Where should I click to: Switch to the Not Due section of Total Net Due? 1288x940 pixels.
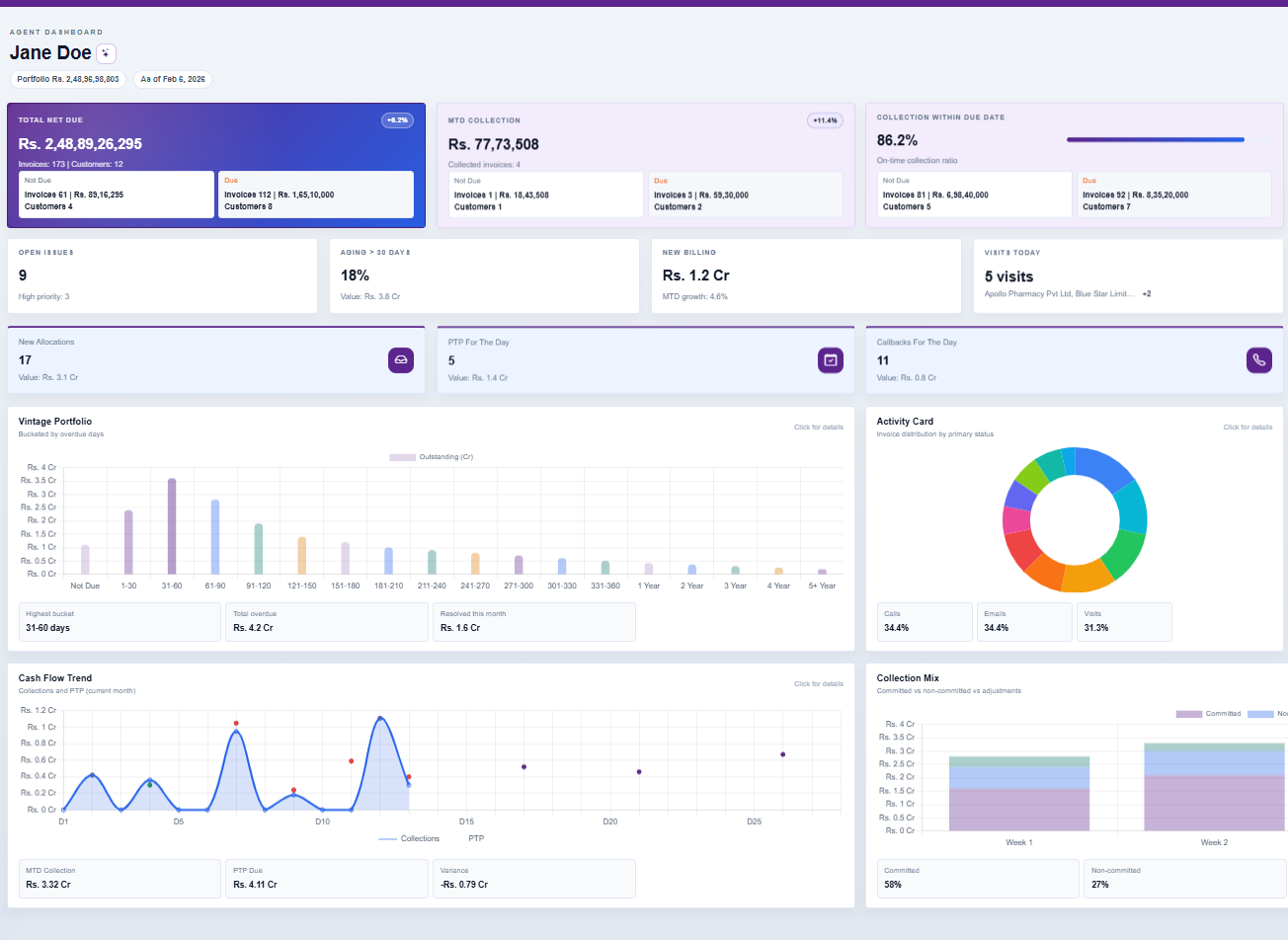tap(119, 193)
